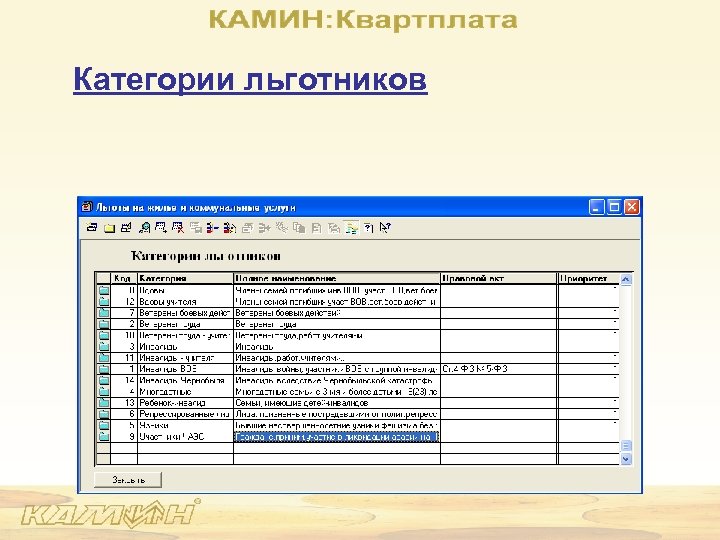The width and height of the screenshot is (720, 540).
Task: Click the yellow folder new group icon
Action: [x=109, y=228]
